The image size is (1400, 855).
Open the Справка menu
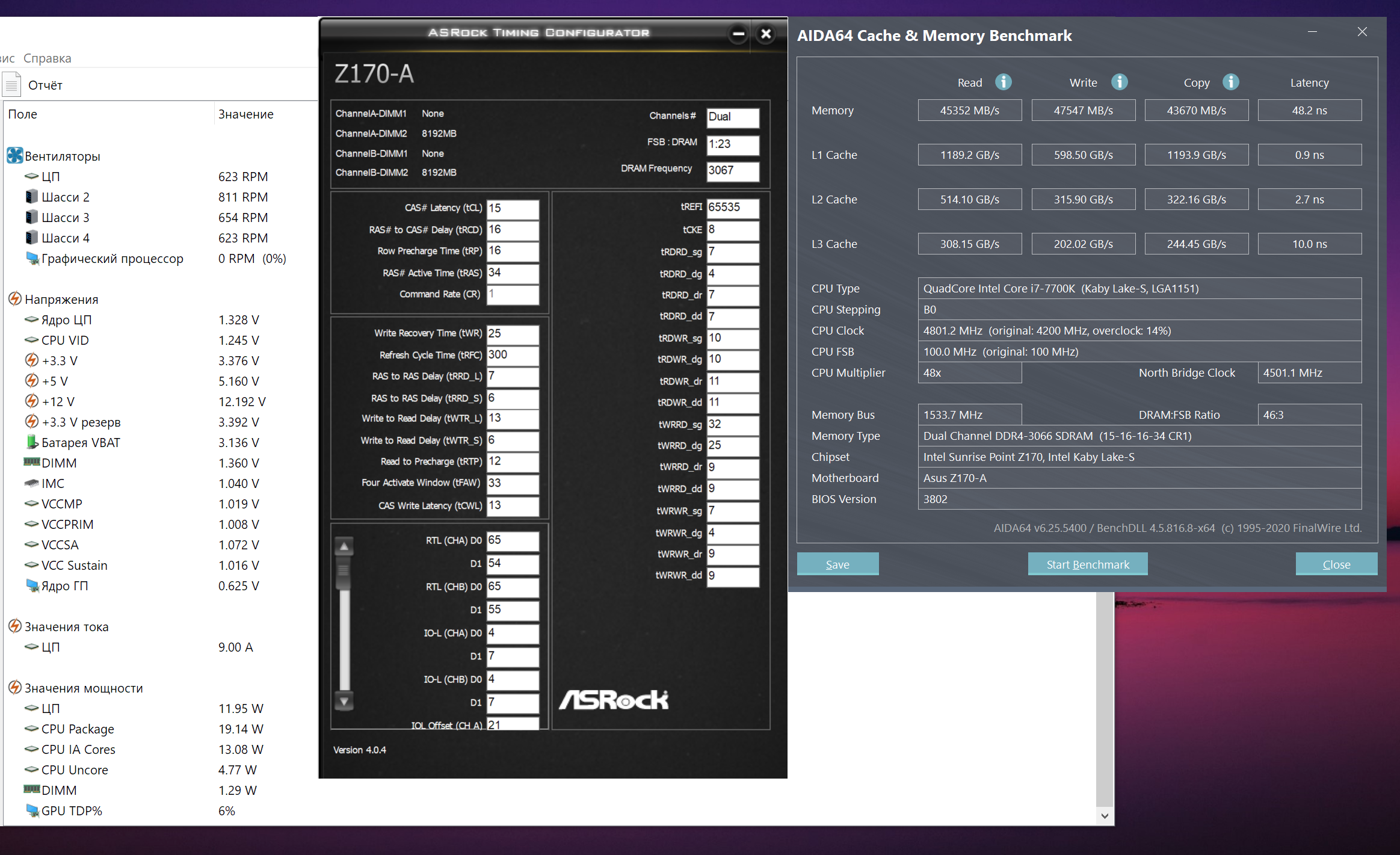47,58
